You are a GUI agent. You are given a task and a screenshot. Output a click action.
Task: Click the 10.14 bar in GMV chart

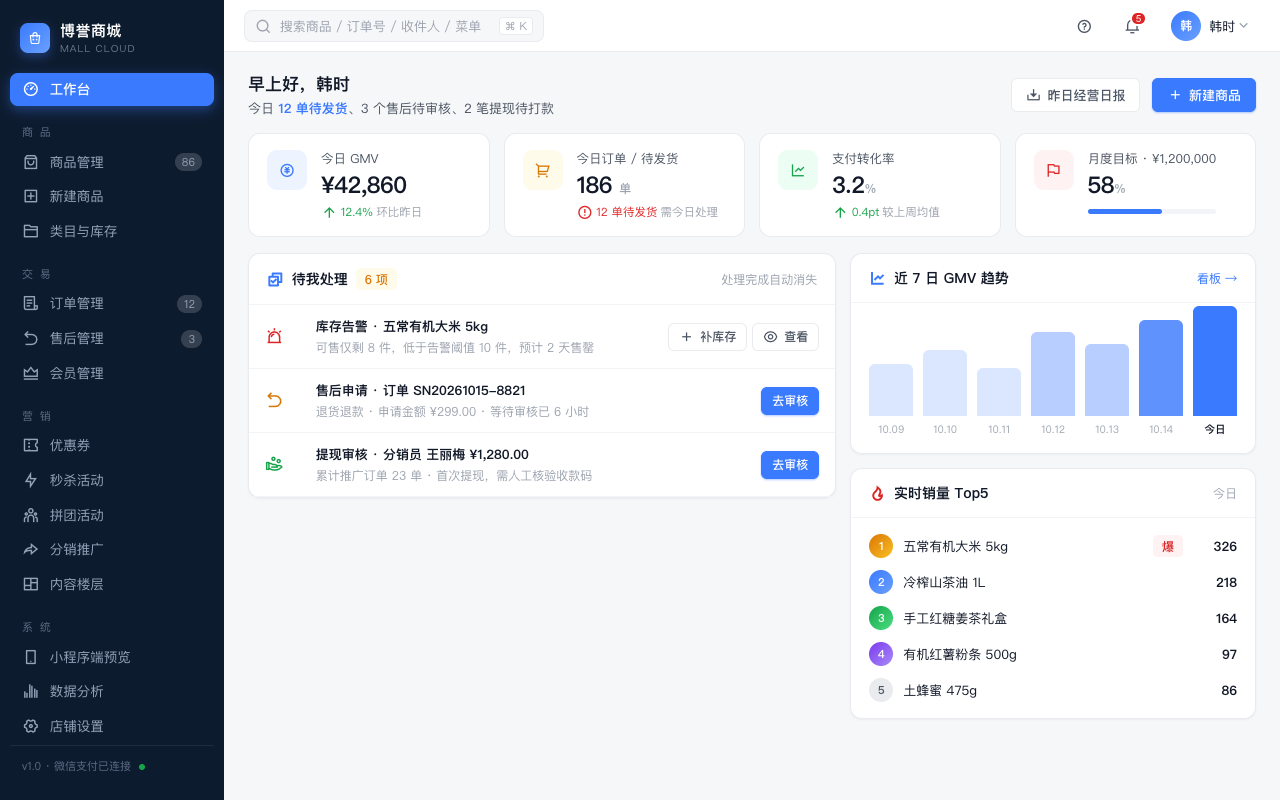click(x=1161, y=368)
